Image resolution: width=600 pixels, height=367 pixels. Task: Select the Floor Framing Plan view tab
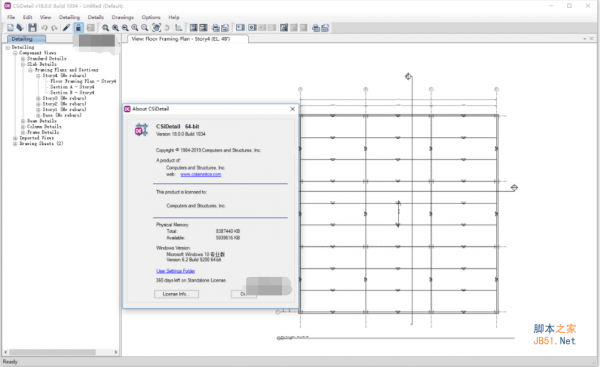181,39
